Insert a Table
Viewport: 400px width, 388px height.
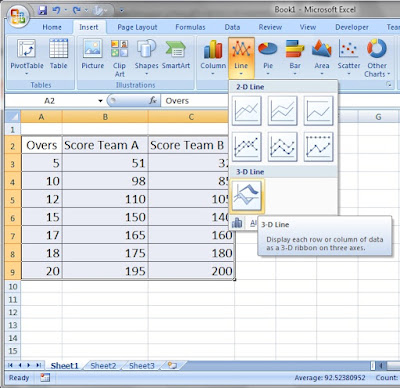[x=58, y=54]
